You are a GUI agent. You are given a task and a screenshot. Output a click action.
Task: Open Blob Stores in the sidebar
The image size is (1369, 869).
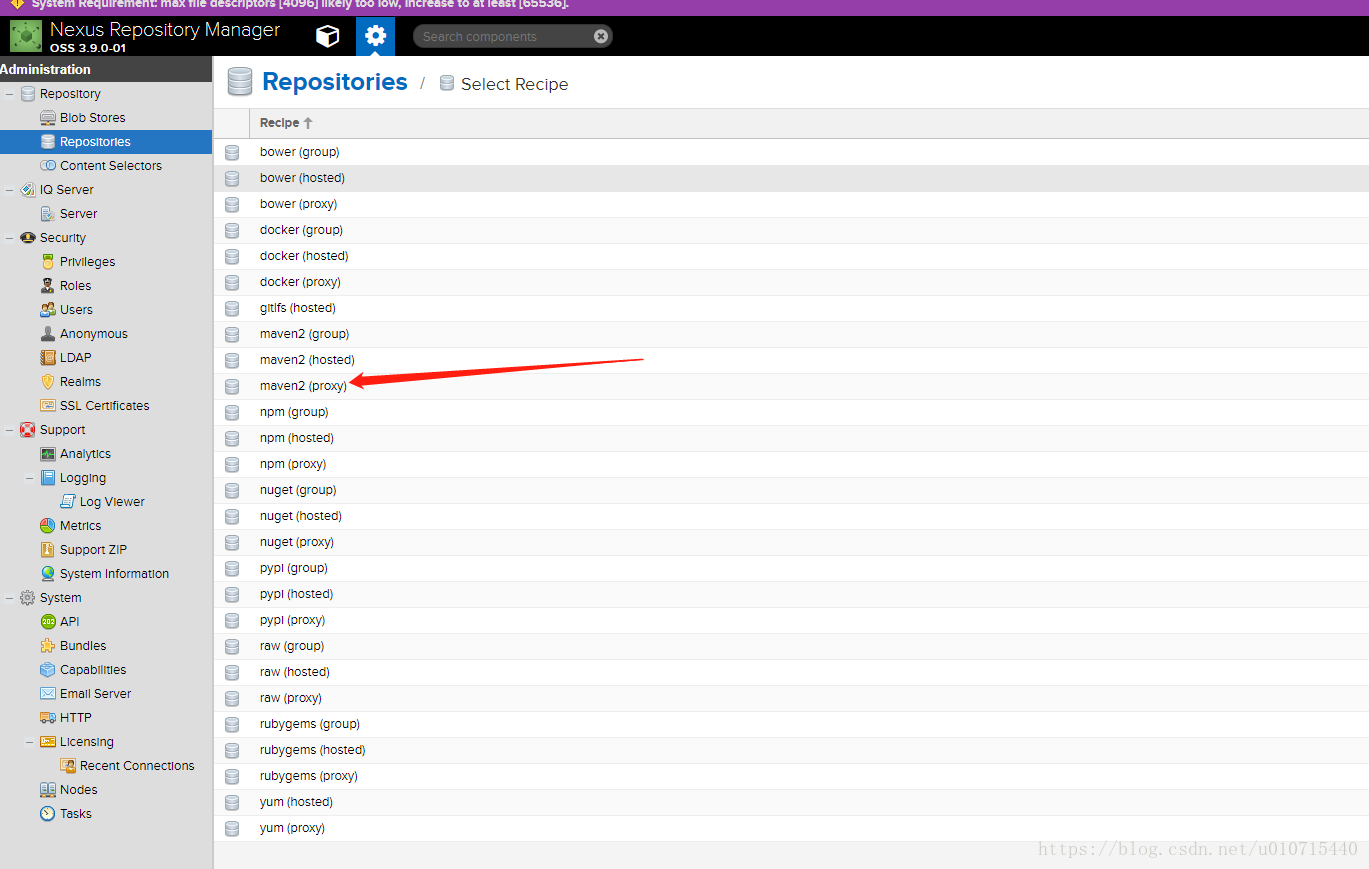(92, 118)
